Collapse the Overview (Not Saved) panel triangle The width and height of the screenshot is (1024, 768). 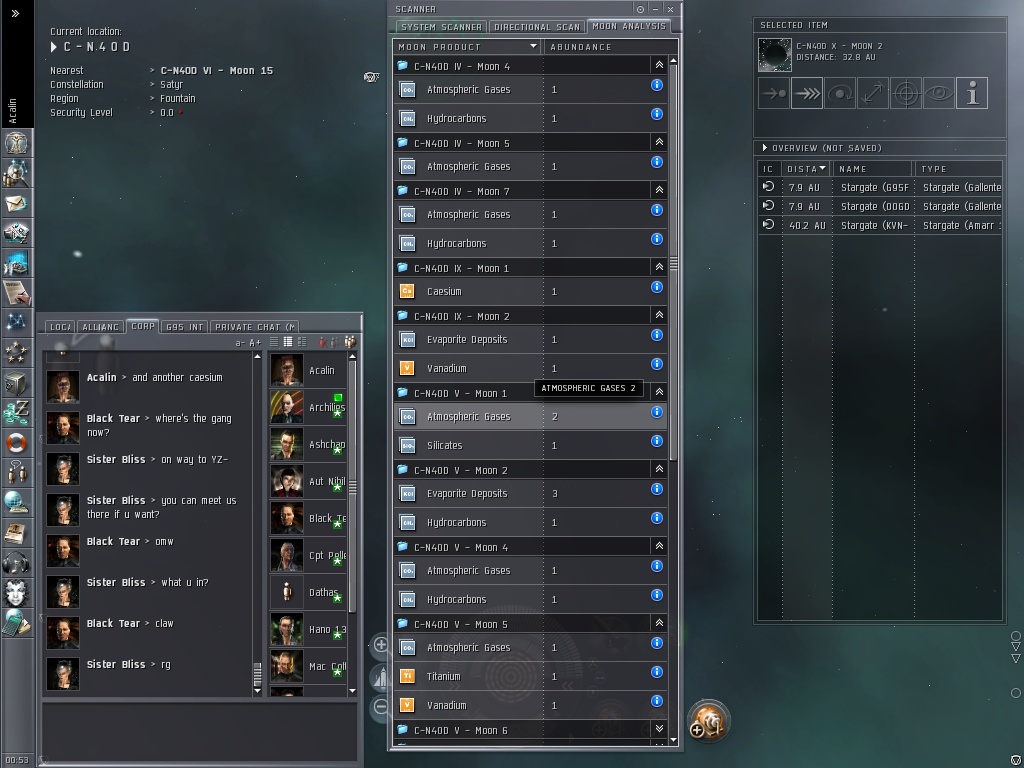coord(765,148)
